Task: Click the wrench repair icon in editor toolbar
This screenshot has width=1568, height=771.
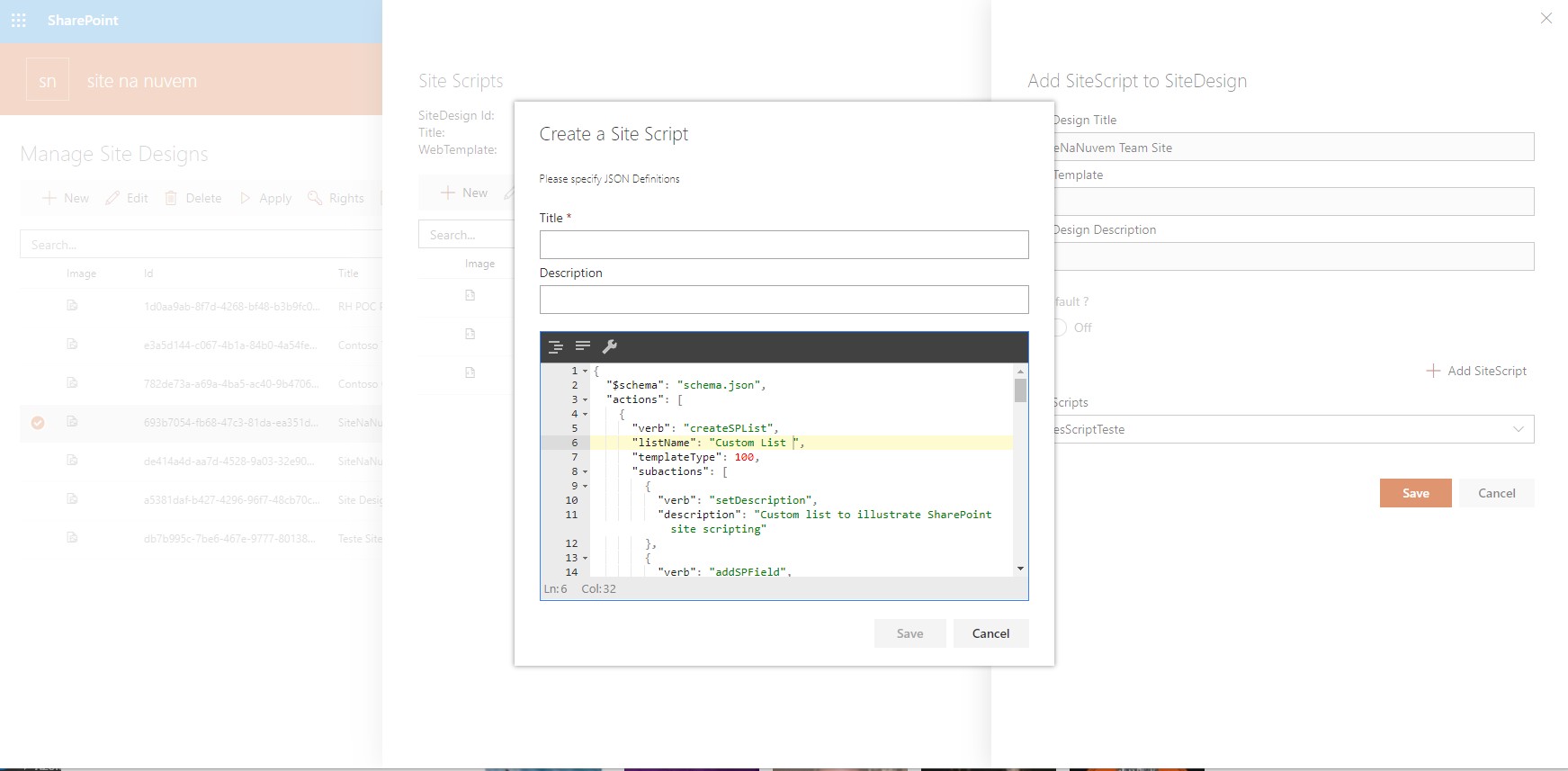Action: pos(609,346)
